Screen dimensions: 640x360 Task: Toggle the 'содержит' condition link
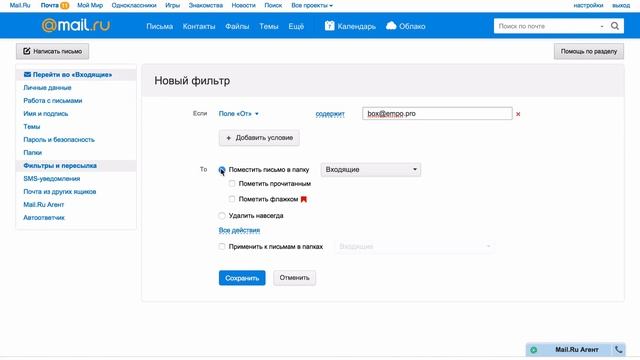click(330, 114)
